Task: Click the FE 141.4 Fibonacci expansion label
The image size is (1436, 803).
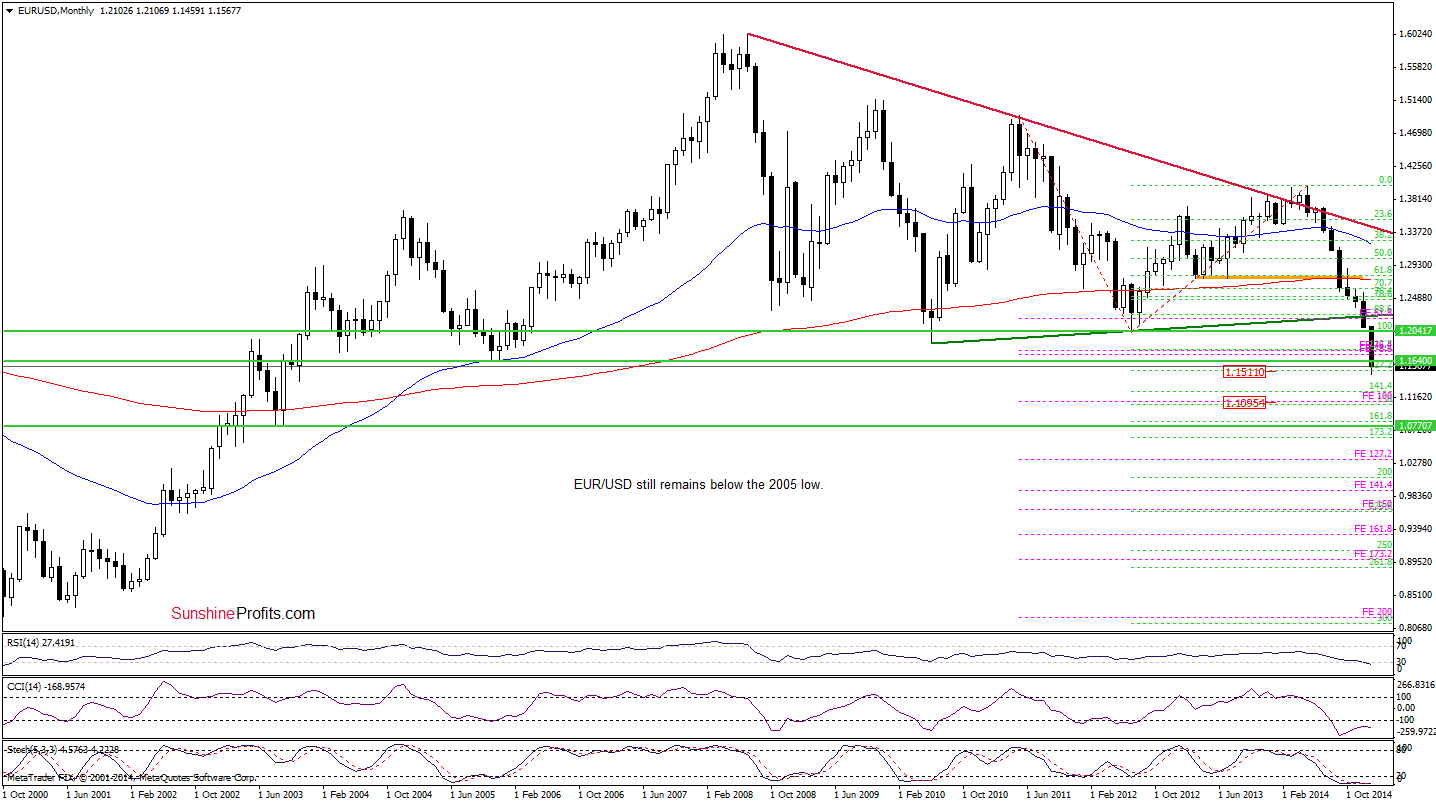Action: point(1374,484)
